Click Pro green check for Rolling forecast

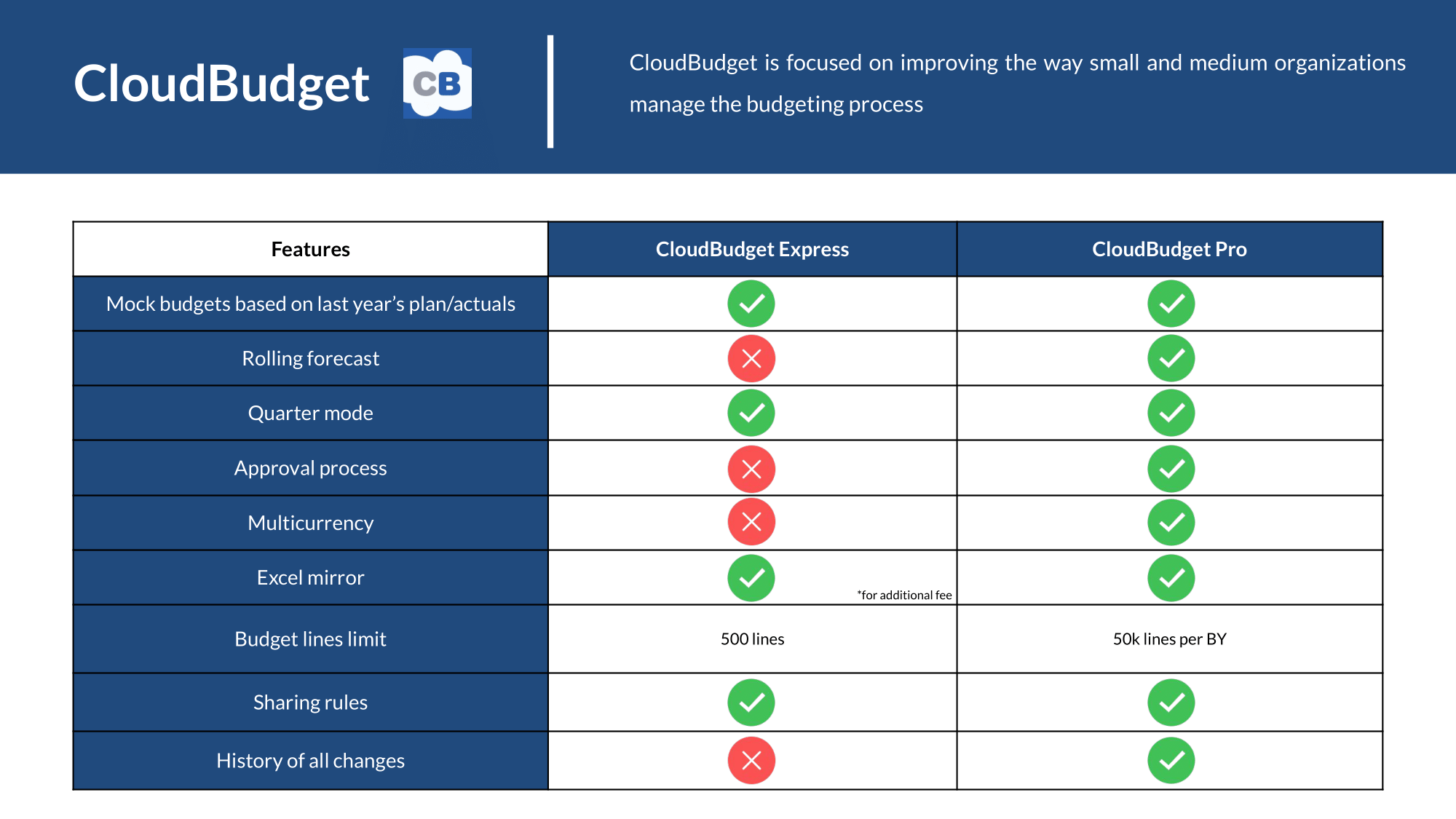pyautogui.click(x=1171, y=358)
